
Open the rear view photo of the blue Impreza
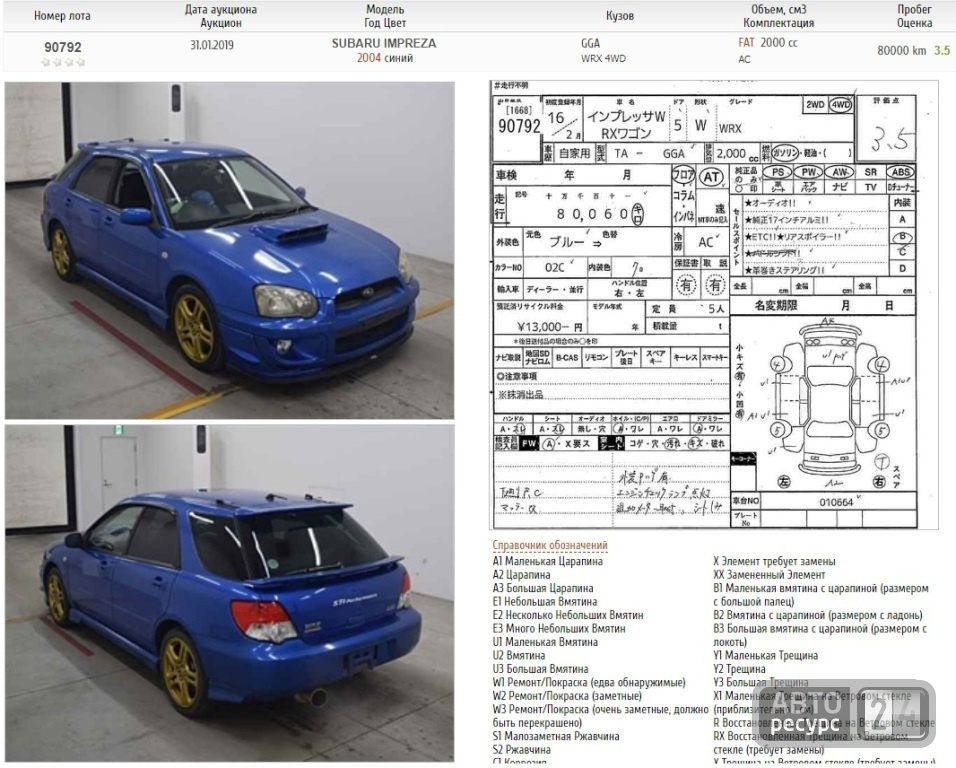[229, 593]
